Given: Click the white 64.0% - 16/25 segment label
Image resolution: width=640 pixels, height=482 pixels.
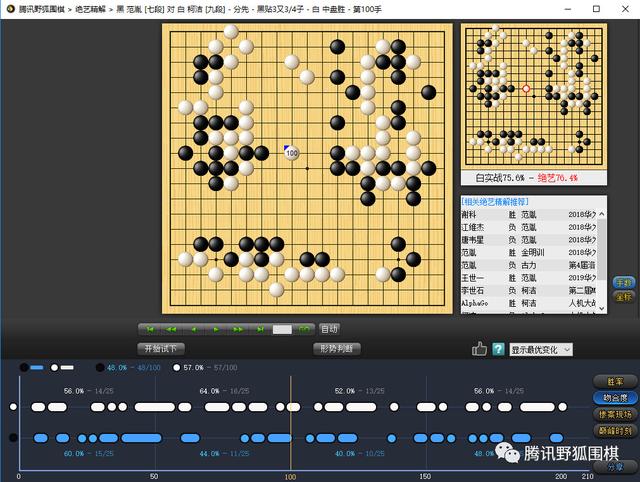Looking at the screenshot, I should point(224,391).
